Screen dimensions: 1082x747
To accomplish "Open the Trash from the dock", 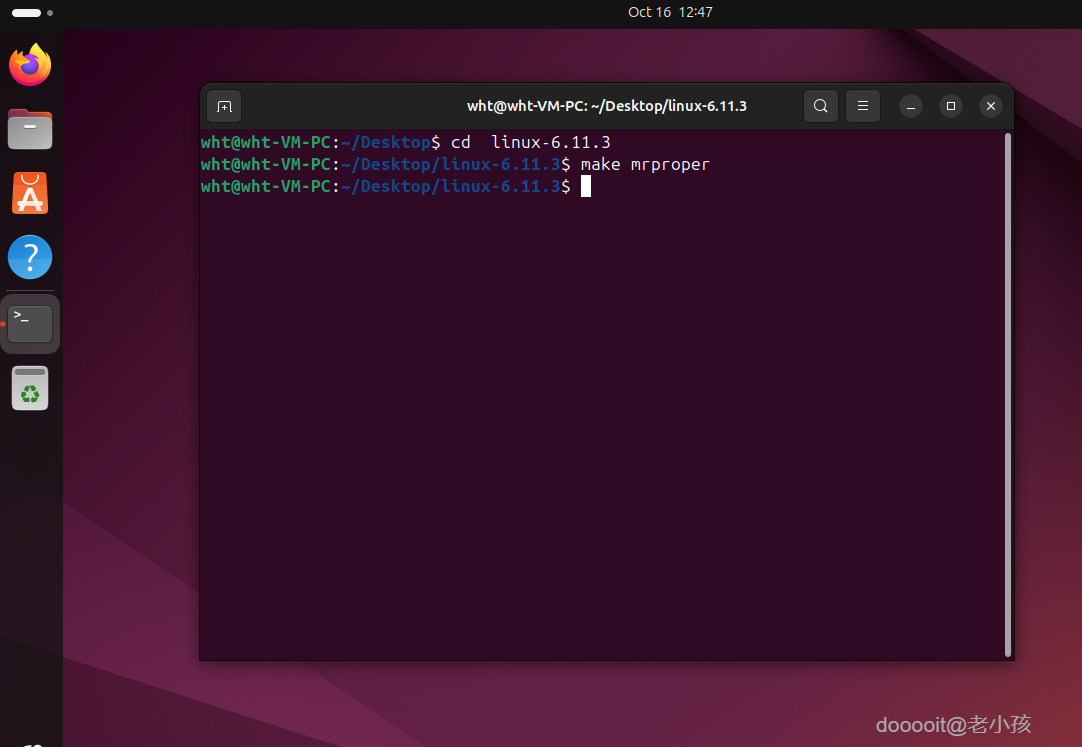I will tap(30, 388).
